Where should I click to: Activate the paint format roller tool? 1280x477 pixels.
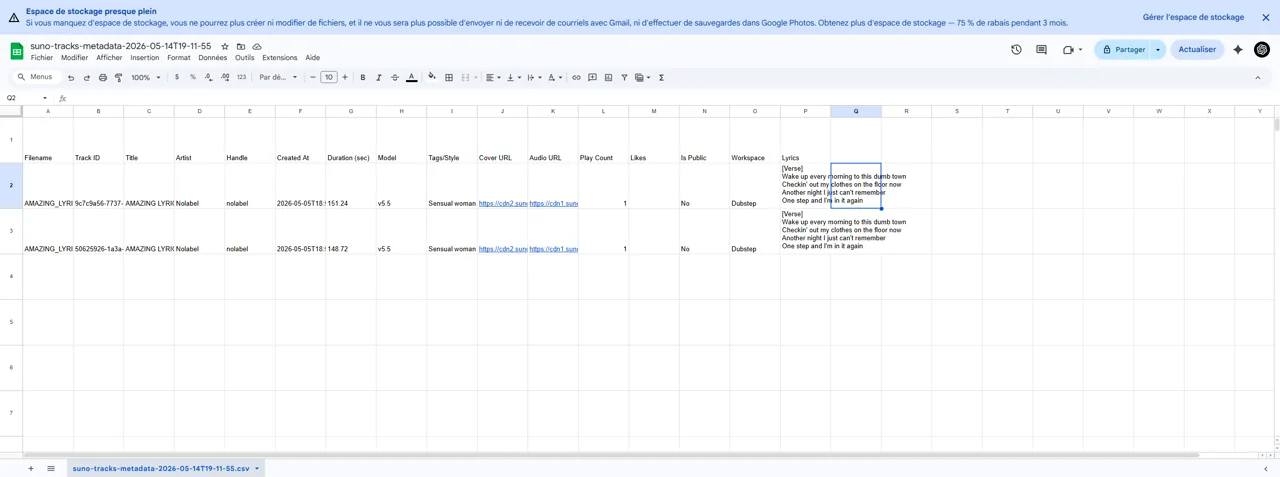(119, 77)
